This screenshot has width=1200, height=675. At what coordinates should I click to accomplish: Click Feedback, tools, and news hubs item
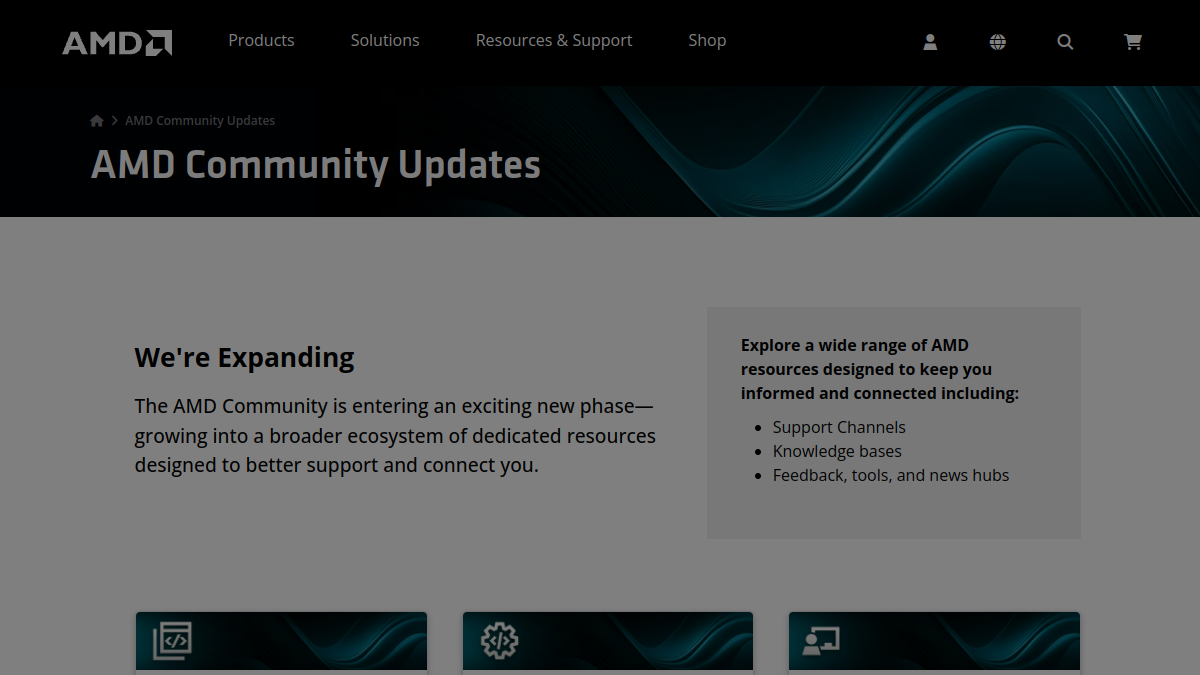pyautogui.click(x=891, y=475)
